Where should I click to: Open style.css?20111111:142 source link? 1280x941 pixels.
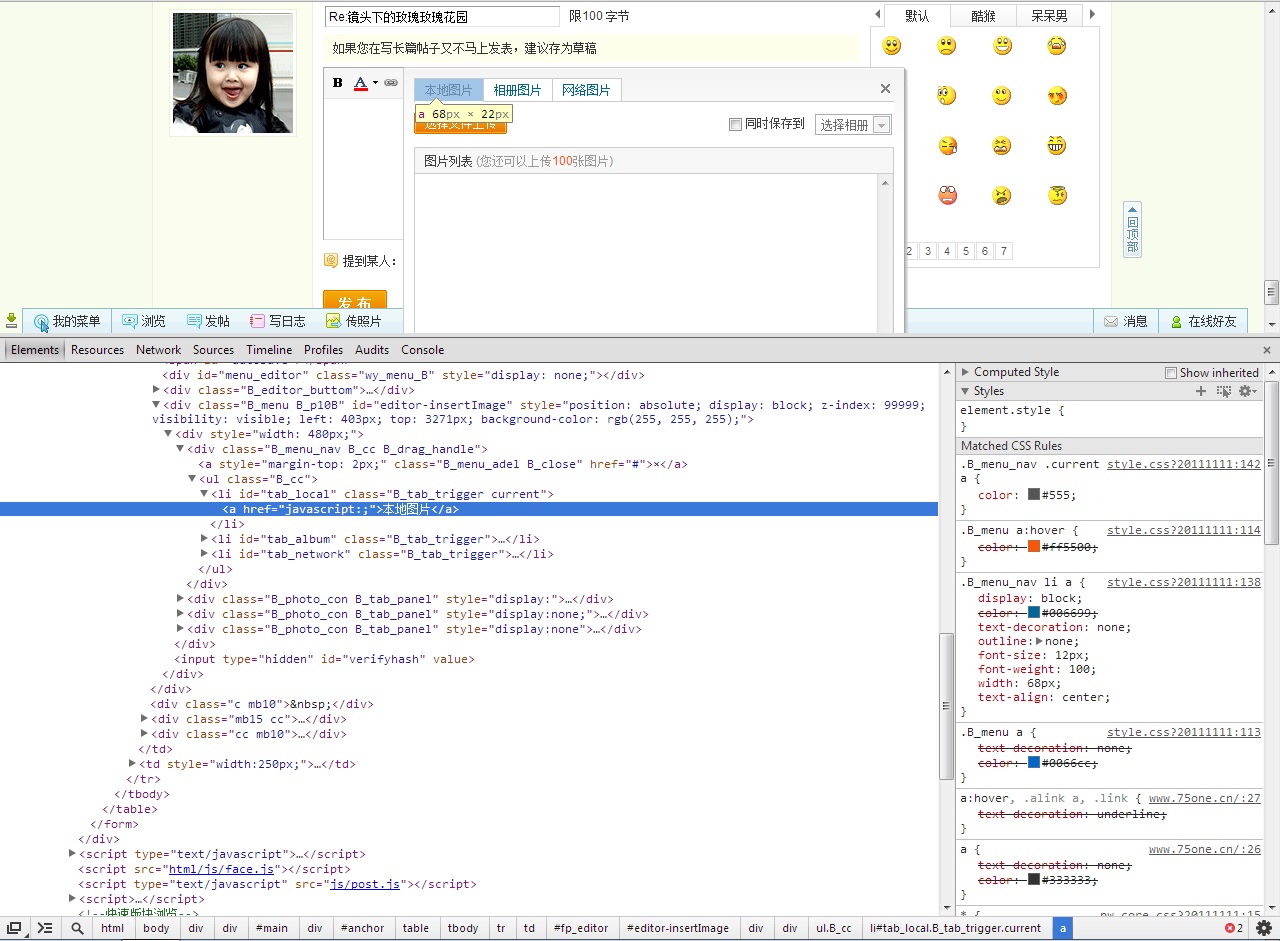click(1183, 464)
